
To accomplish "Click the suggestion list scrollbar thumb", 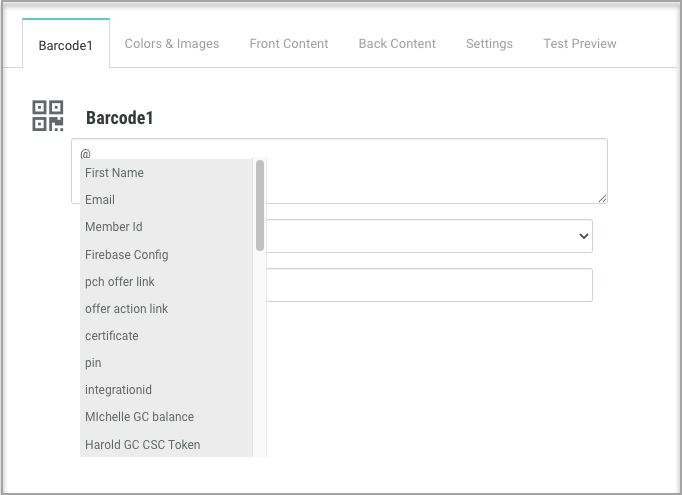I will (x=260, y=205).
